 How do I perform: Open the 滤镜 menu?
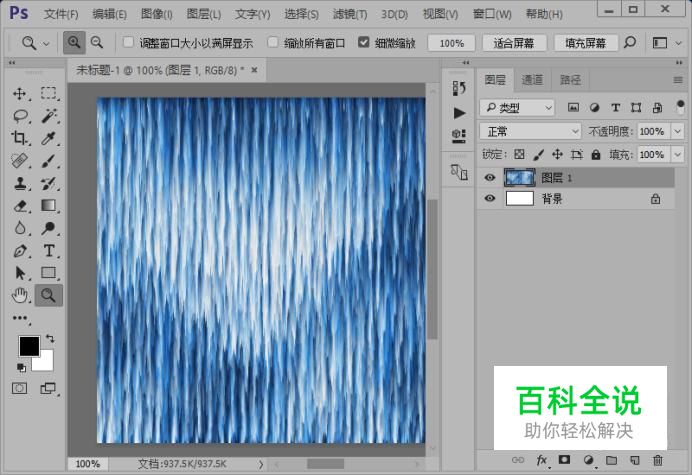350,14
